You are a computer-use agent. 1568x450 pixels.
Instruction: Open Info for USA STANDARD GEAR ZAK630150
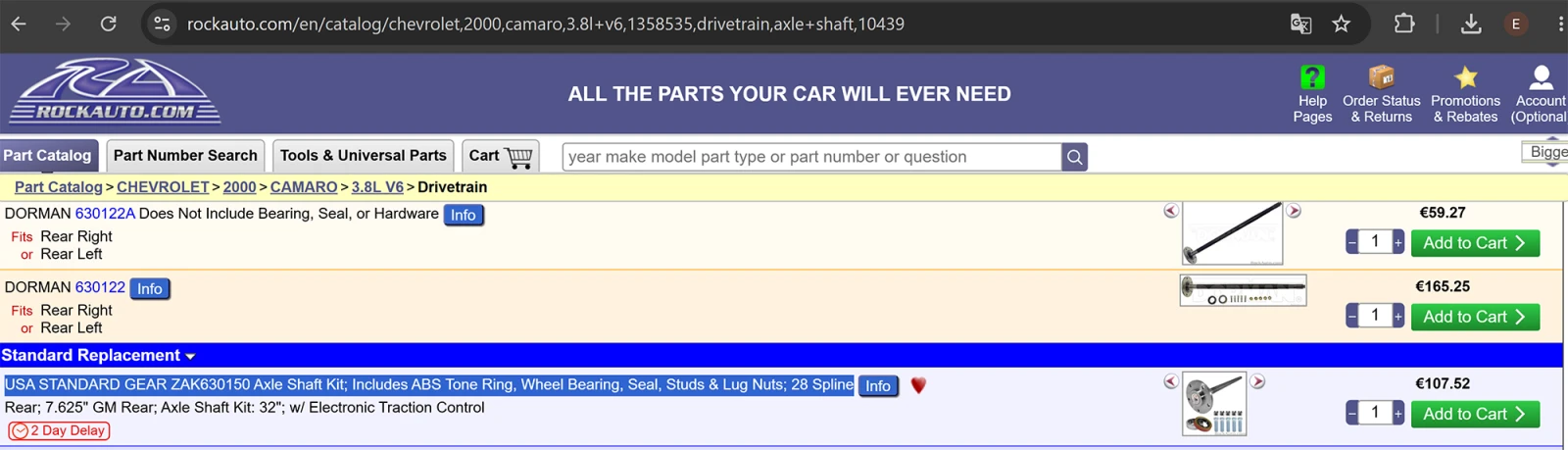tap(878, 386)
